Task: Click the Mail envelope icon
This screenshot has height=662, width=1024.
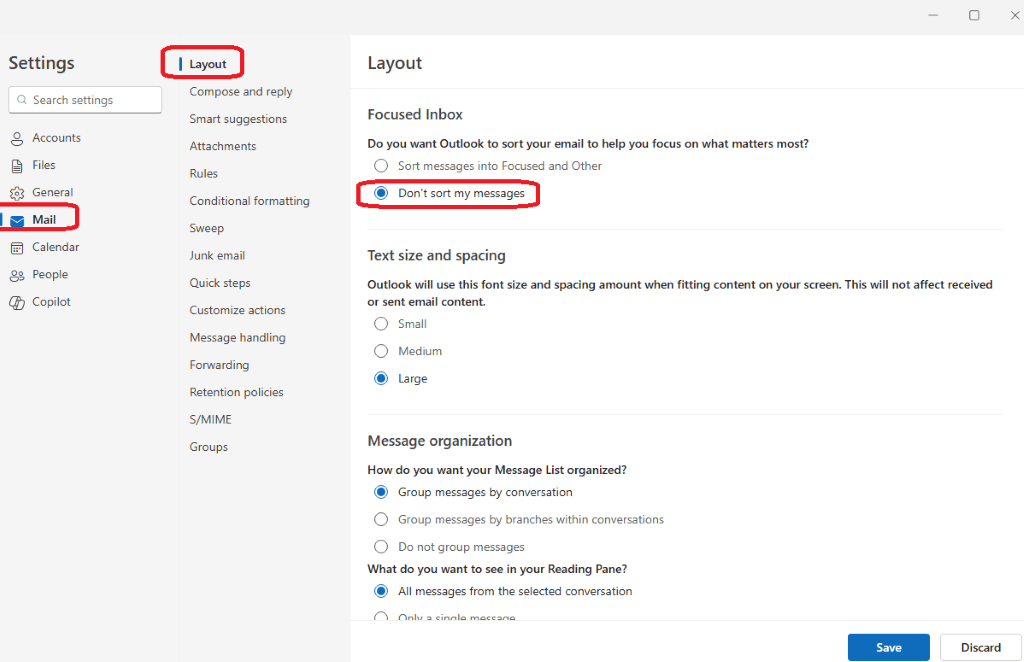Action: click(18, 221)
